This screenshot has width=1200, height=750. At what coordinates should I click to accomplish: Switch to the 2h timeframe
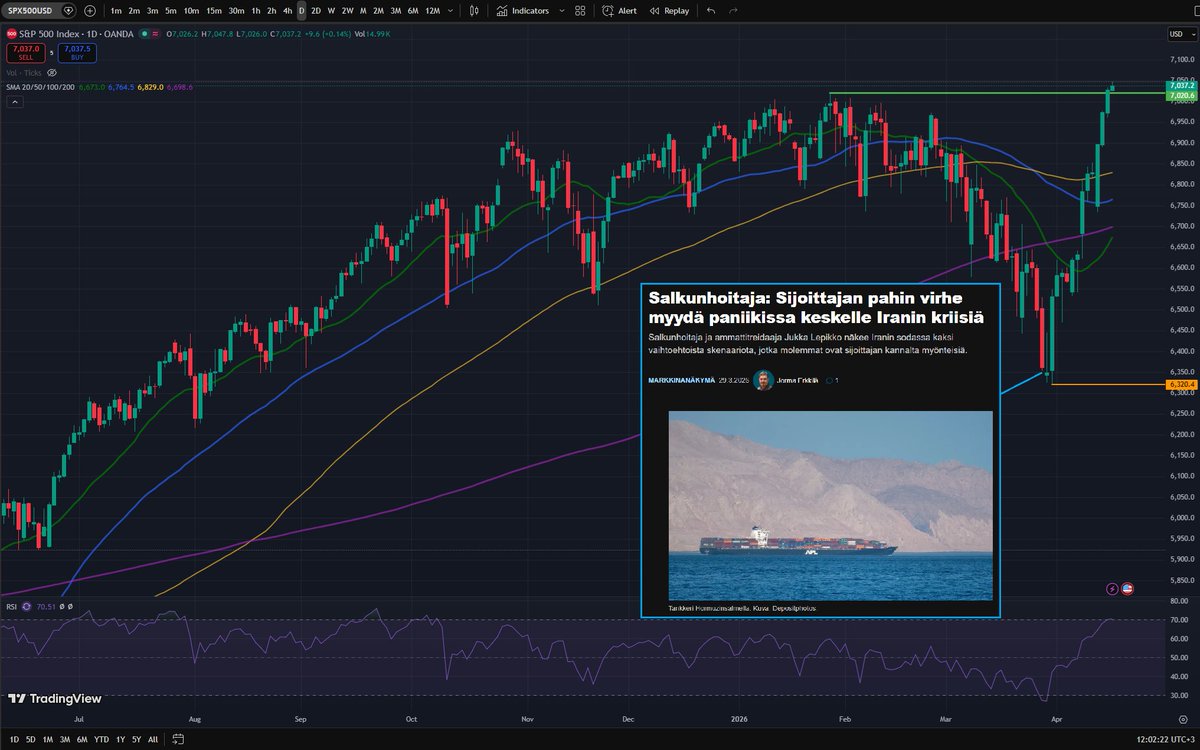(x=271, y=11)
